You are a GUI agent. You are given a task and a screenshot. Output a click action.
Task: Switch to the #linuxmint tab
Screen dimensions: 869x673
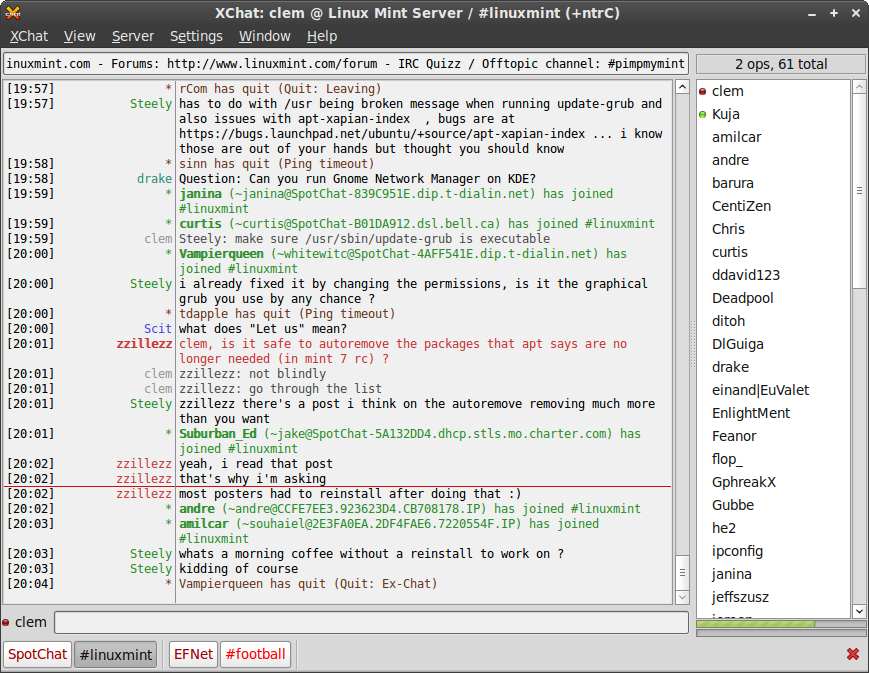coord(115,654)
